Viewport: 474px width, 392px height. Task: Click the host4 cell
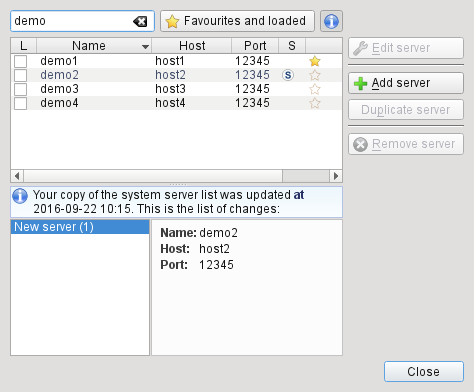click(x=170, y=103)
